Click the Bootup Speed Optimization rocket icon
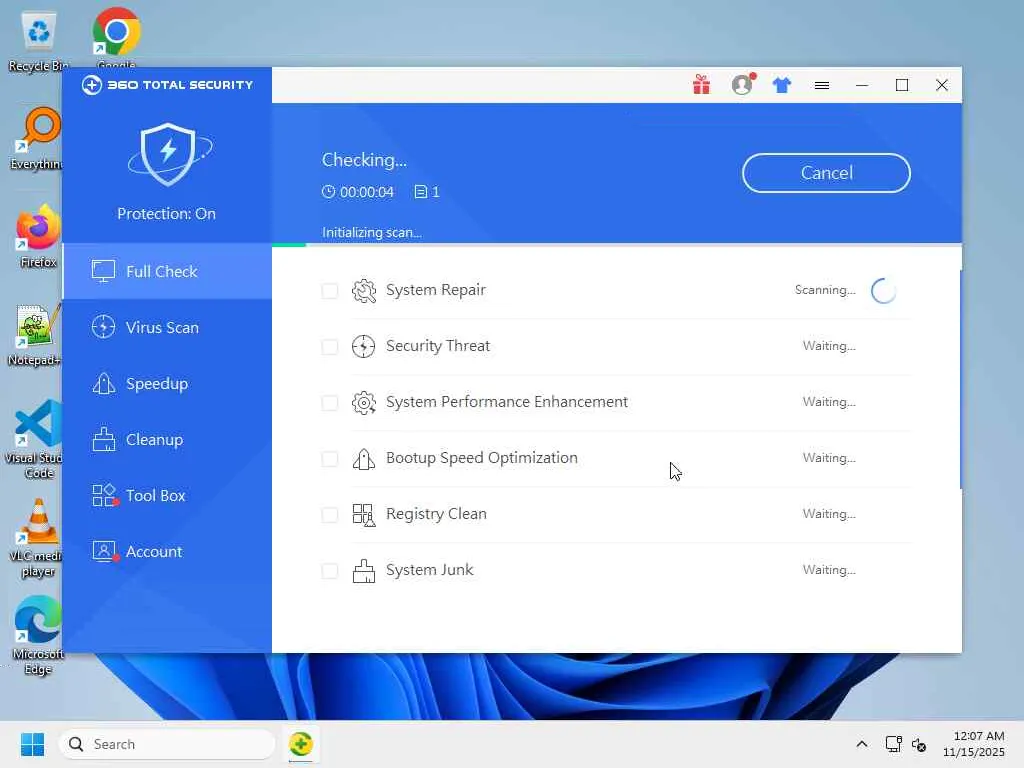The width and height of the screenshot is (1024, 768). (x=364, y=458)
